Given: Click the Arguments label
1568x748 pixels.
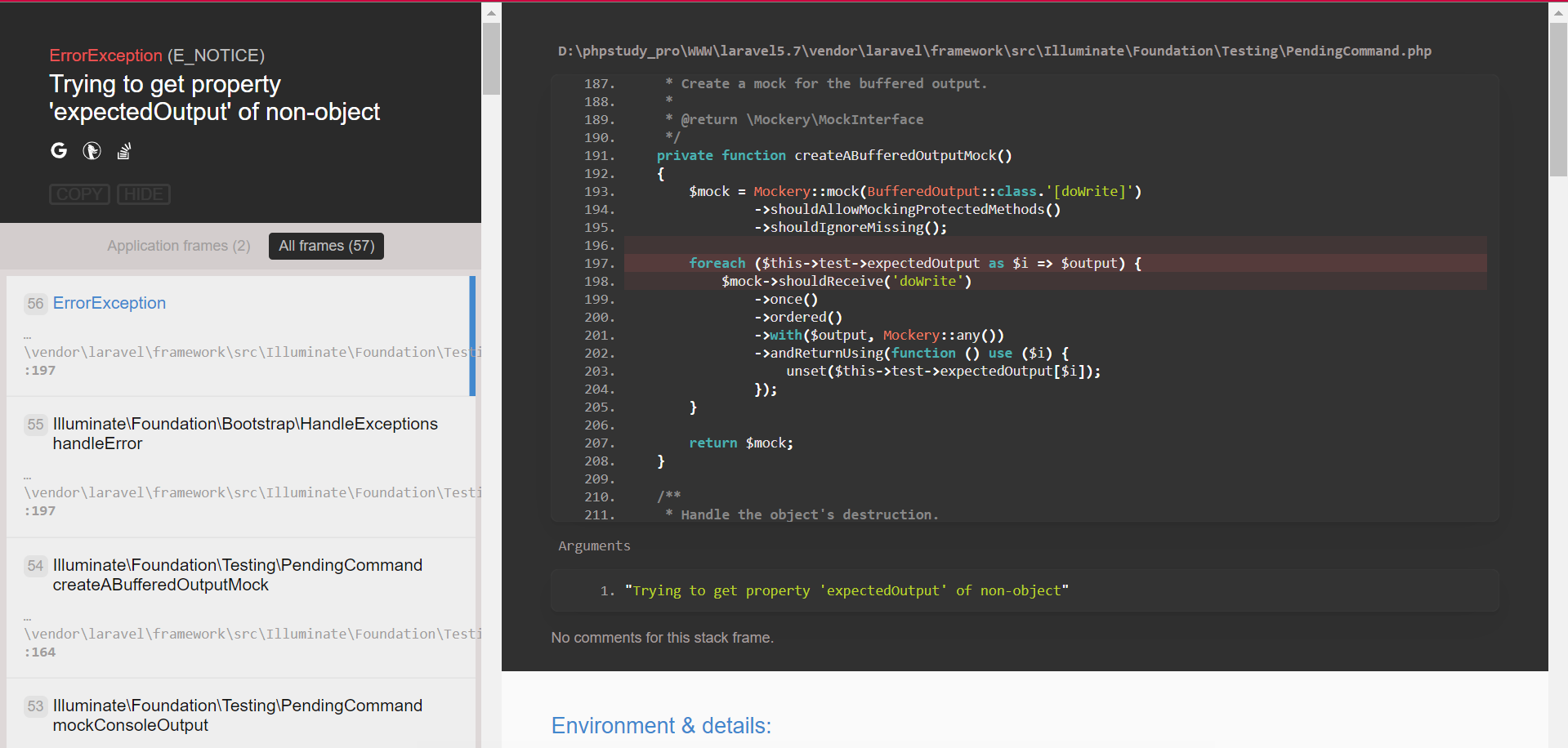Looking at the screenshot, I should click(594, 545).
